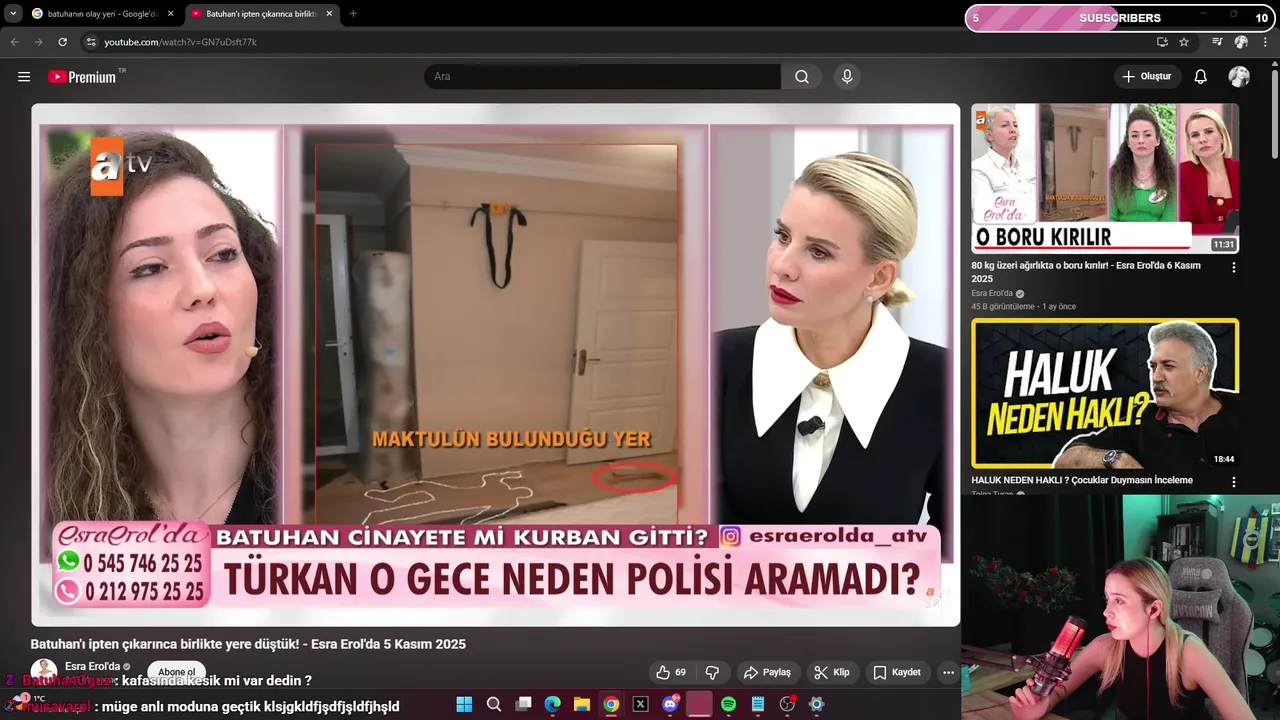Screen dimensions: 1280x720
Task: Click video title 'Batuhan'ı ipten çıkarınca birlikte yere düştük'
Action: (x=248, y=644)
